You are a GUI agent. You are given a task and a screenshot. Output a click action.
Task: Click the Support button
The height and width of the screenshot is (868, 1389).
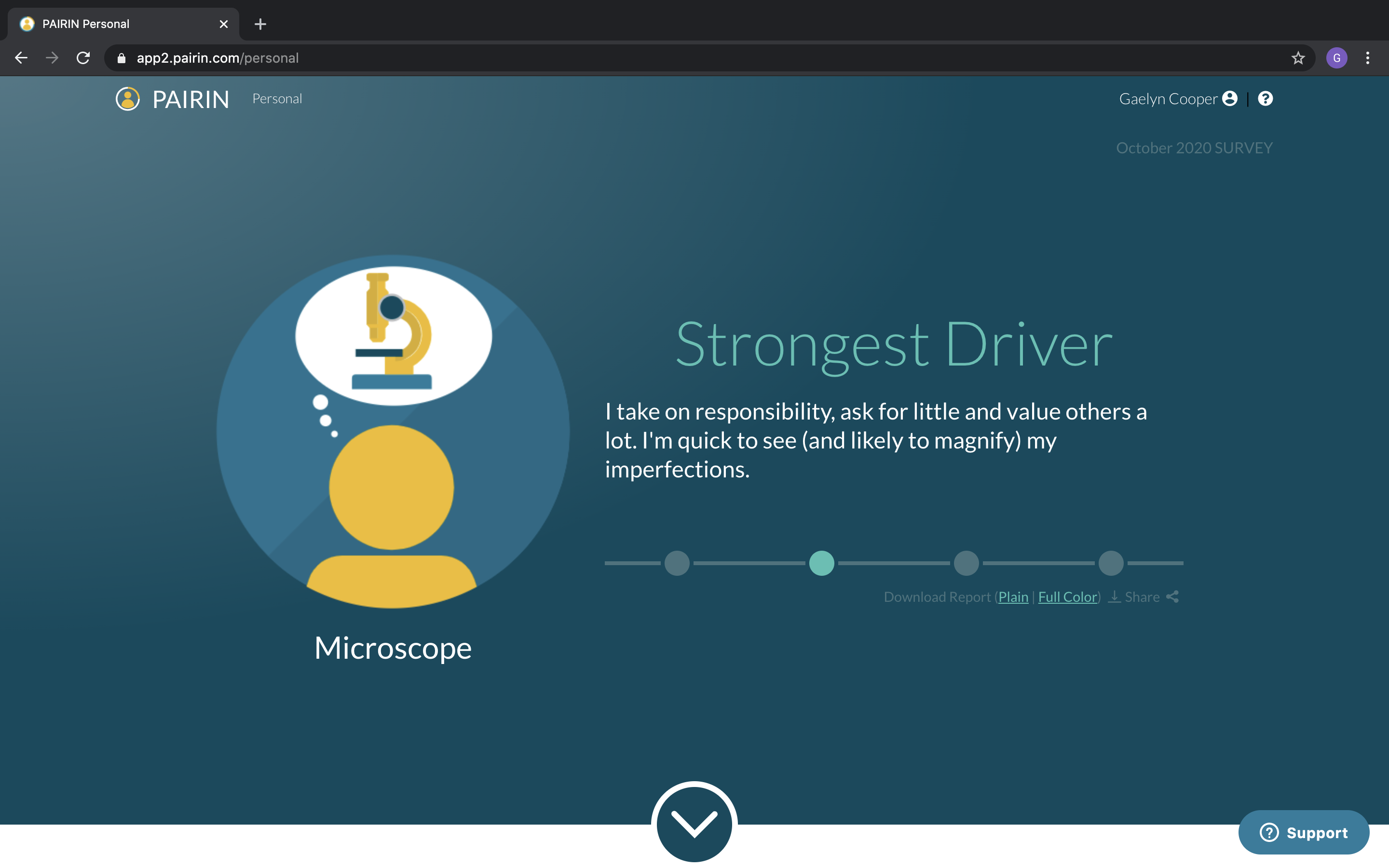pyautogui.click(x=1304, y=832)
